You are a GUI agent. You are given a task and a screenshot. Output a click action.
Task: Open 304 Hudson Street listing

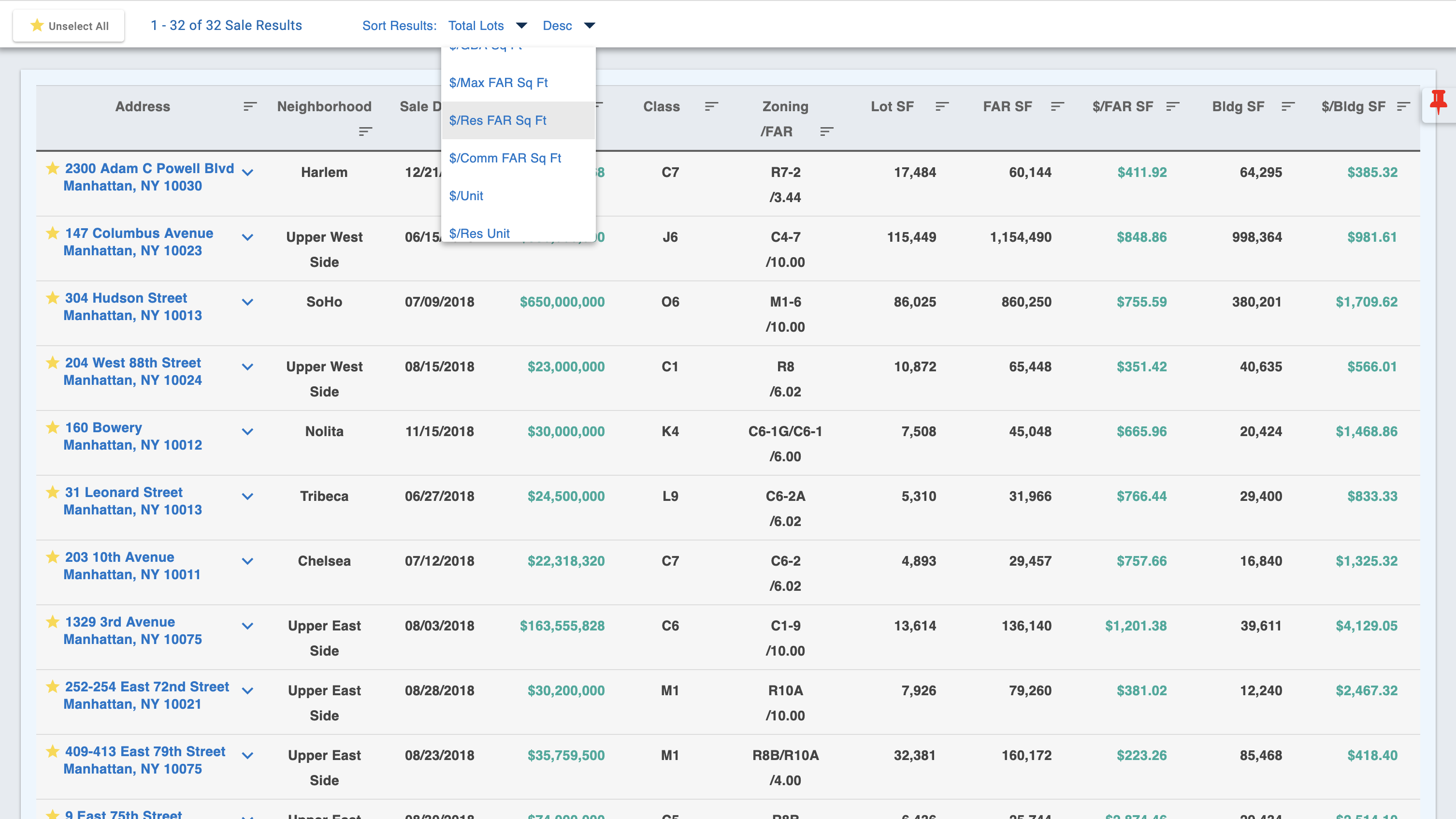coord(132,306)
